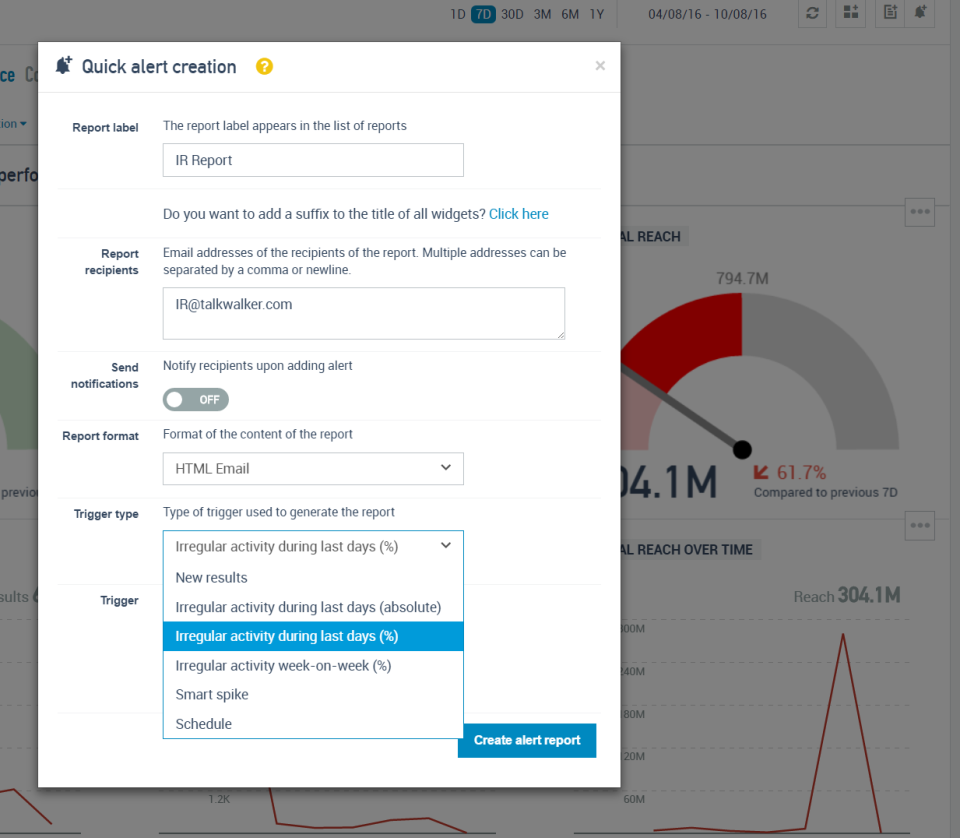Image resolution: width=960 pixels, height=838 pixels.
Task: Enable the Send notifications toggle
Action: click(x=195, y=399)
